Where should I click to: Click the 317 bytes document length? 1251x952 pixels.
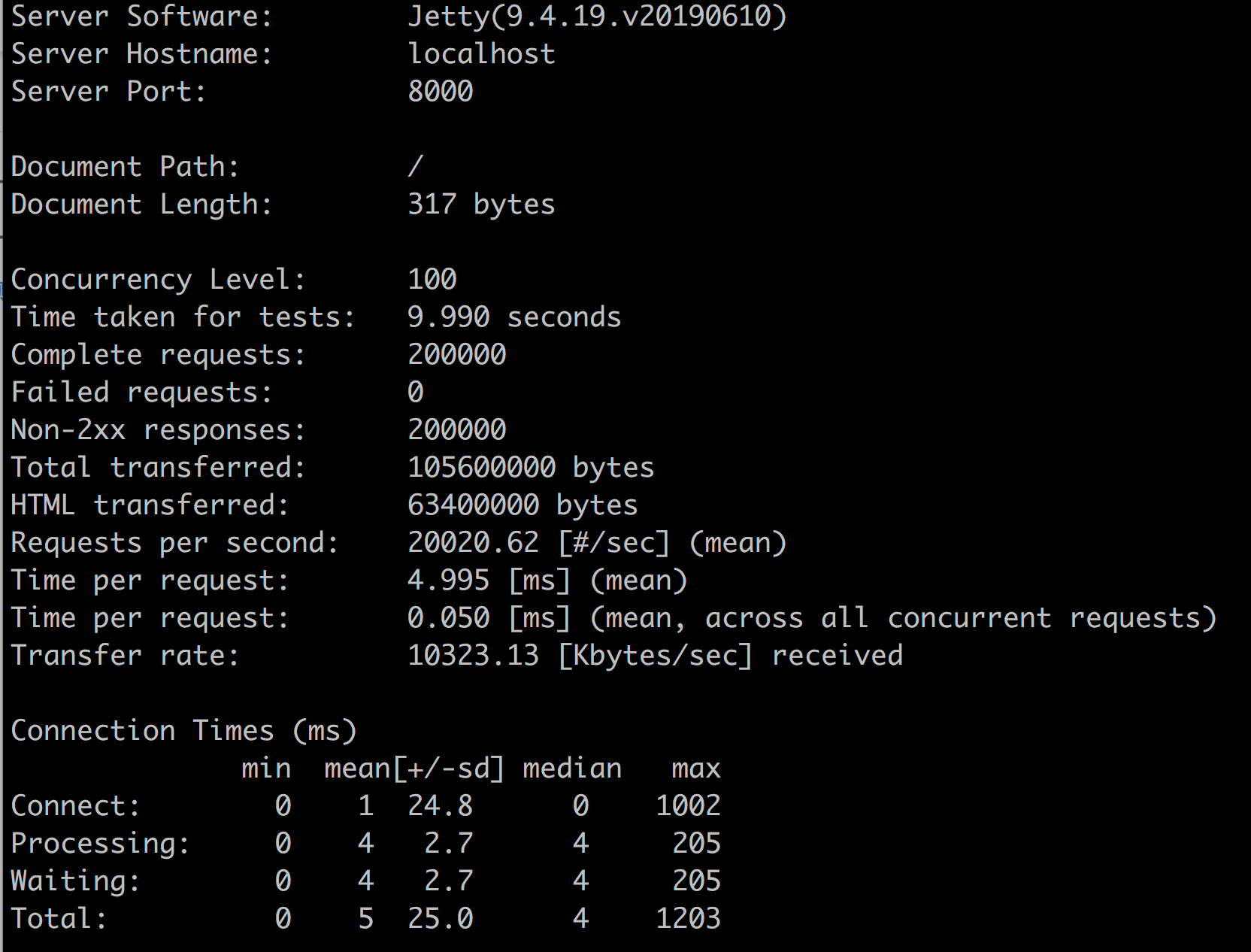pos(481,205)
